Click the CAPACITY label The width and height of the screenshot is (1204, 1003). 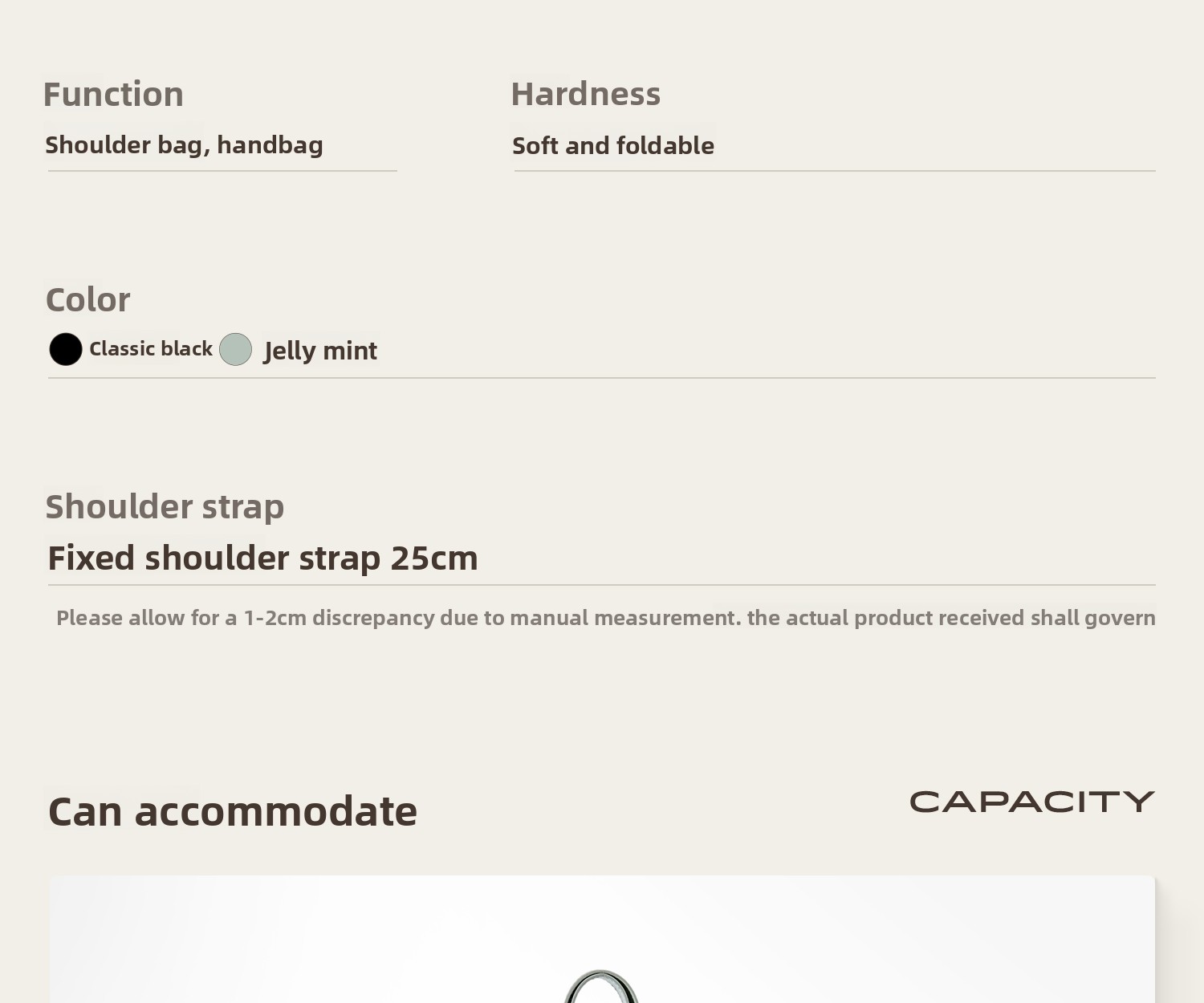(1031, 802)
